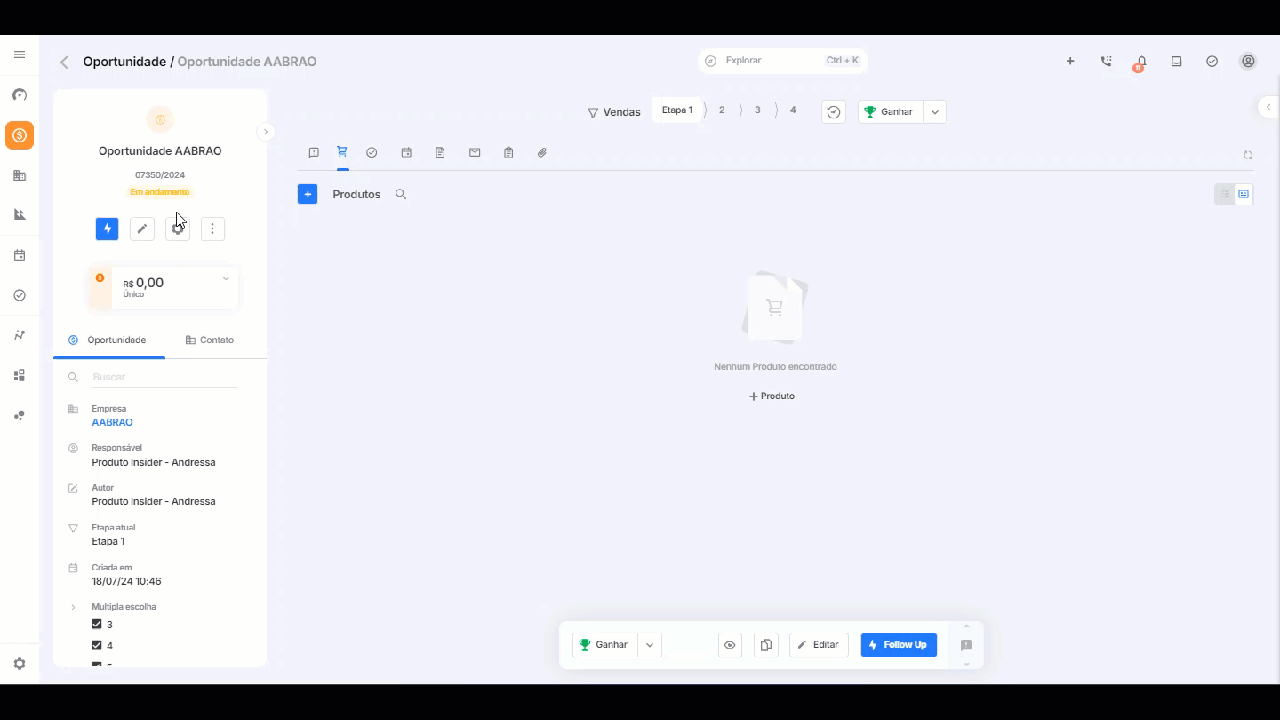This screenshot has width=1280, height=720.
Task: Click the blue lightning quick action button
Action: click(107, 229)
